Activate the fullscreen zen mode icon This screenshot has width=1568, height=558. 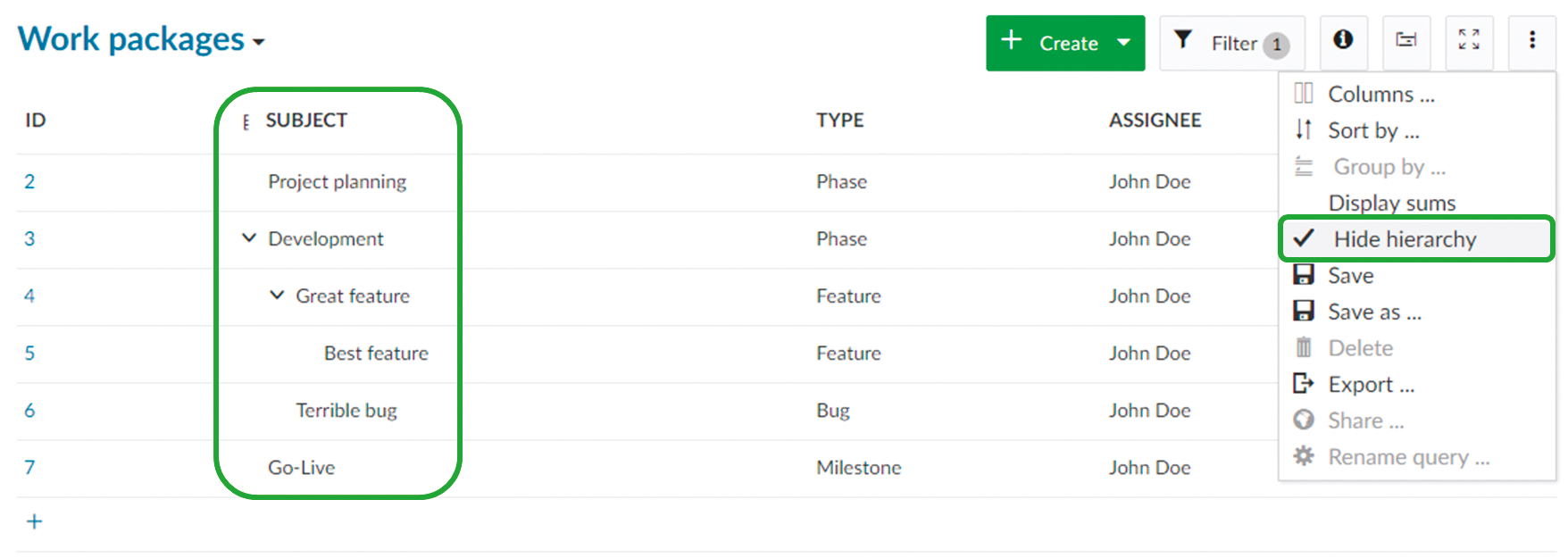(x=1469, y=41)
